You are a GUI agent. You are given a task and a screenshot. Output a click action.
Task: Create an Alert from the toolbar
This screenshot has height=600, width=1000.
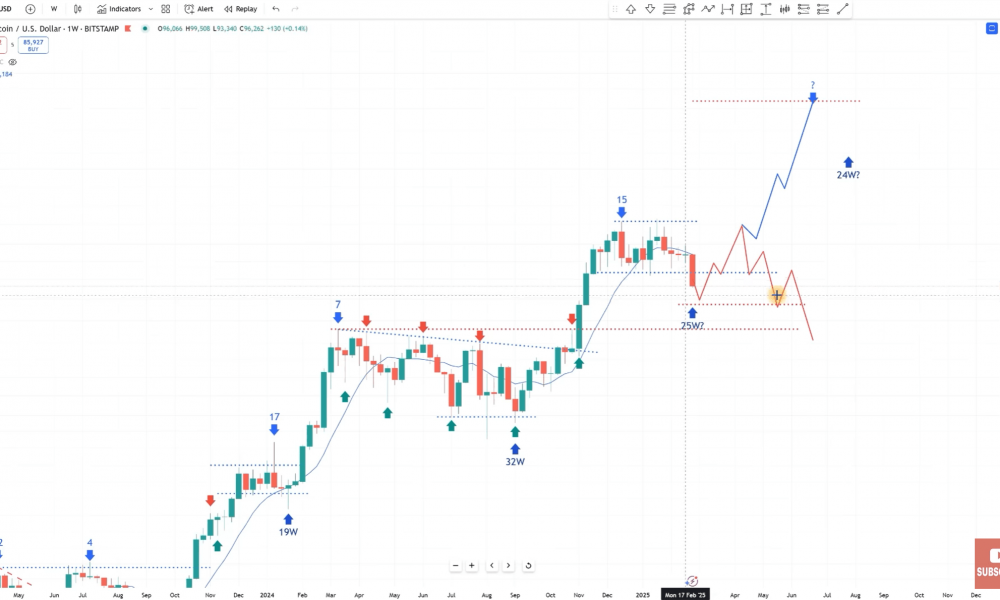click(x=199, y=9)
